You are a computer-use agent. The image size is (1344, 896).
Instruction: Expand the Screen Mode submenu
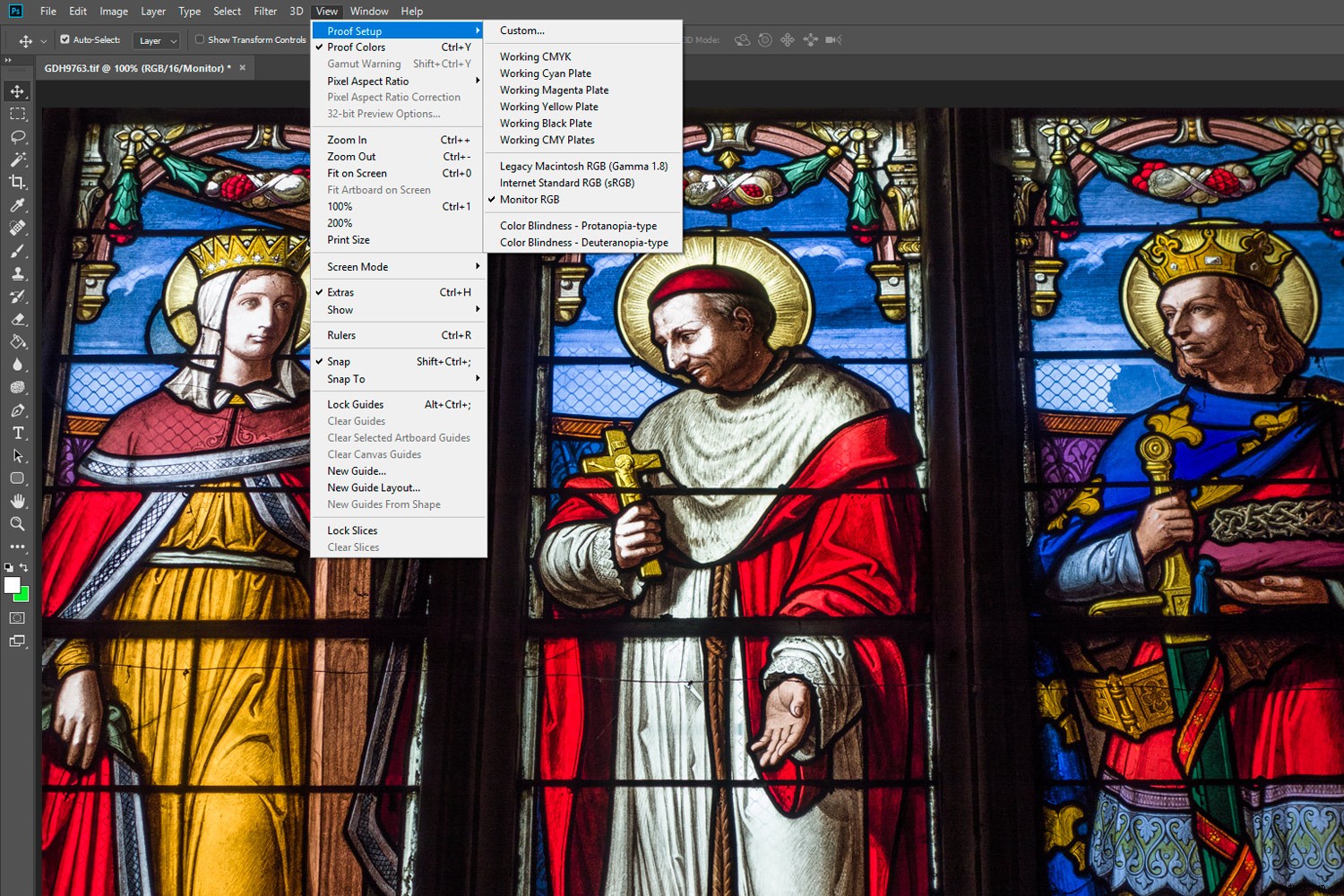pyautogui.click(x=357, y=266)
